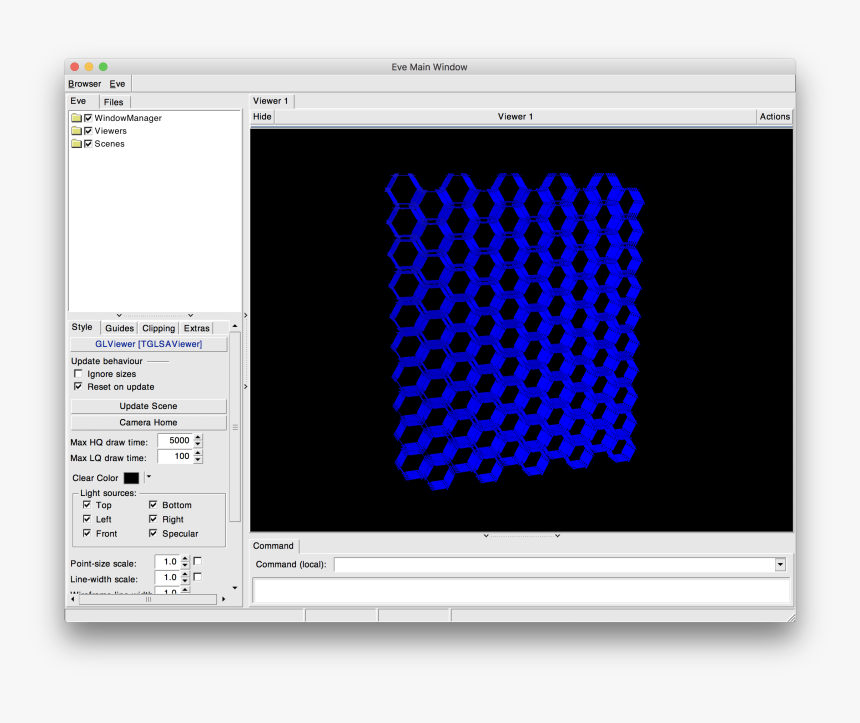Click the Line-width scale input field
This screenshot has height=723, width=860.
pyautogui.click(x=167, y=577)
